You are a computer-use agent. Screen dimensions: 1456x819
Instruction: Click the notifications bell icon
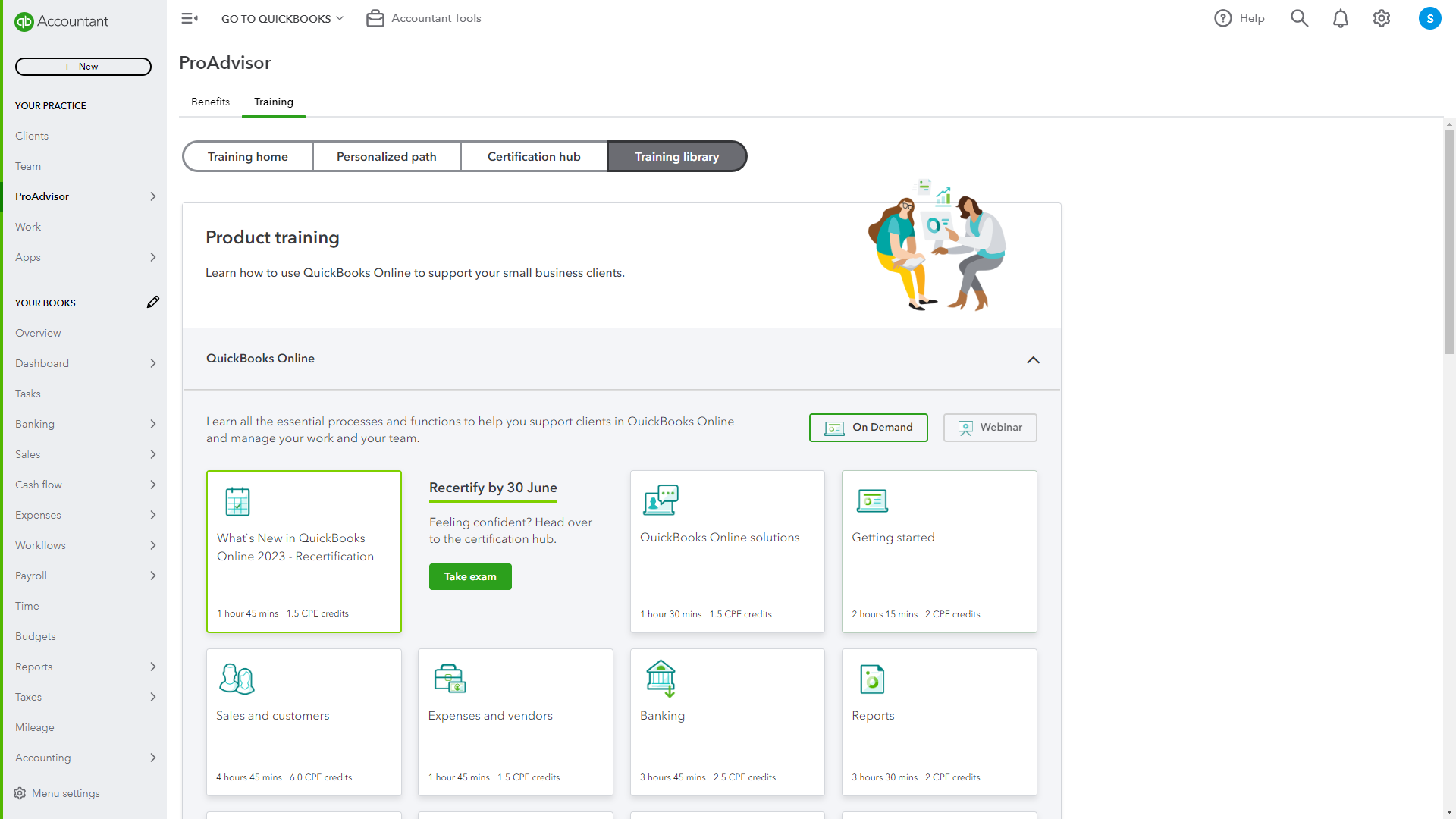(x=1341, y=18)
